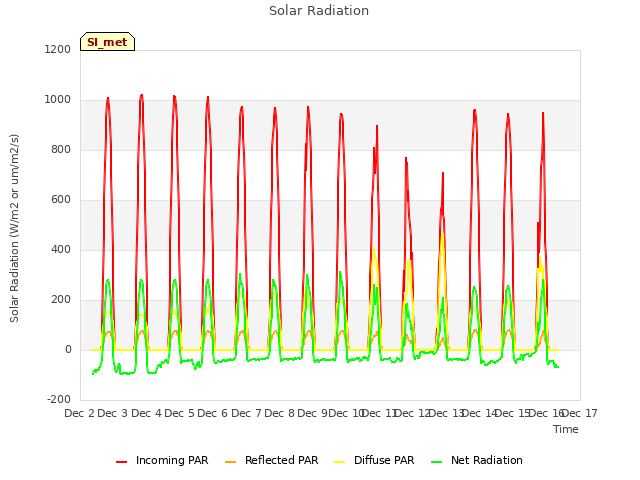640x480 pixels.
Task: Click the Dec 15 x-axis tick label
Action: tap(513, 413)
